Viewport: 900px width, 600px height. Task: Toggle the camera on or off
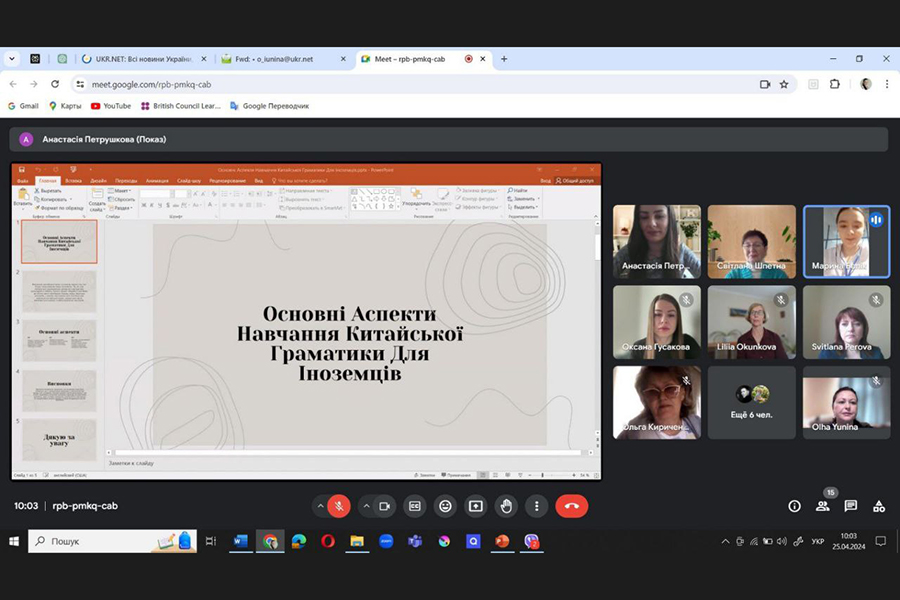tap(385, 506)
